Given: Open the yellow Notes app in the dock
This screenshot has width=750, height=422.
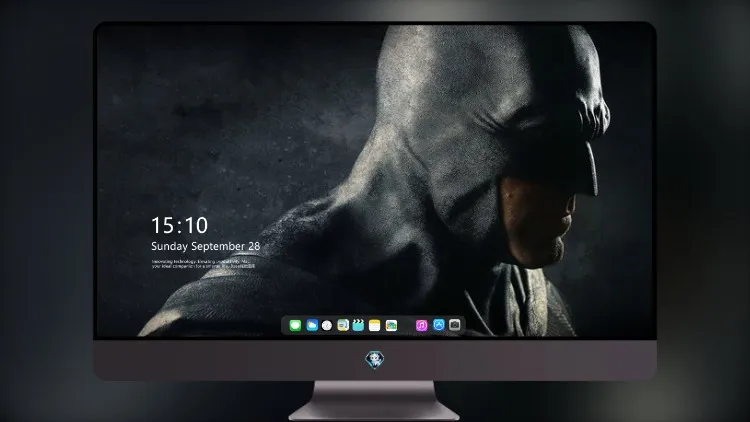Looking at the screenshot, I should coord(375,325).
